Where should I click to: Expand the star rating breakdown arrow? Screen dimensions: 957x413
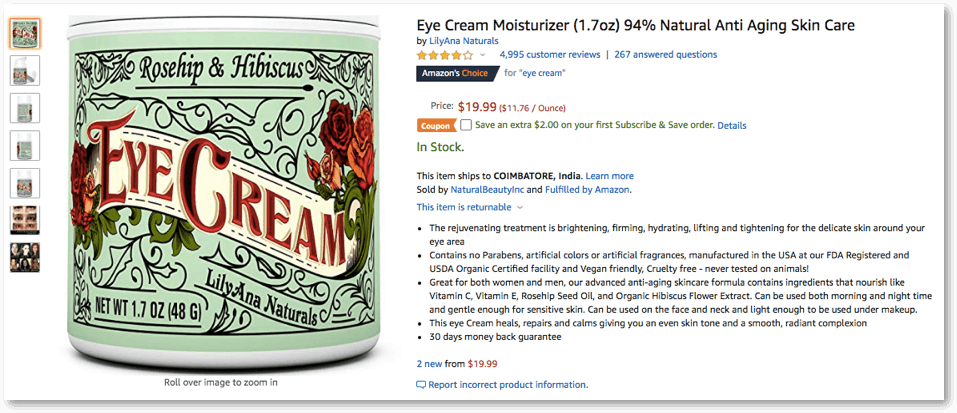[483, 55]
